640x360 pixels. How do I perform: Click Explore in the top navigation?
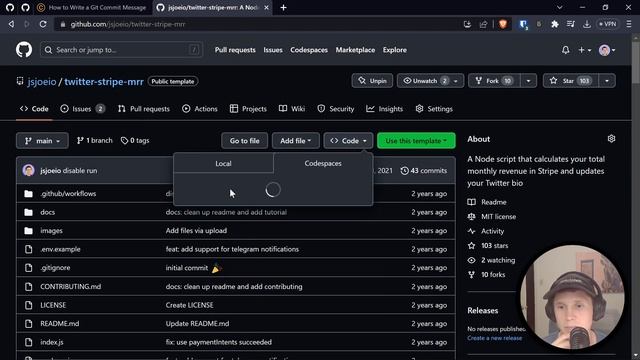(x=395, y=50)
